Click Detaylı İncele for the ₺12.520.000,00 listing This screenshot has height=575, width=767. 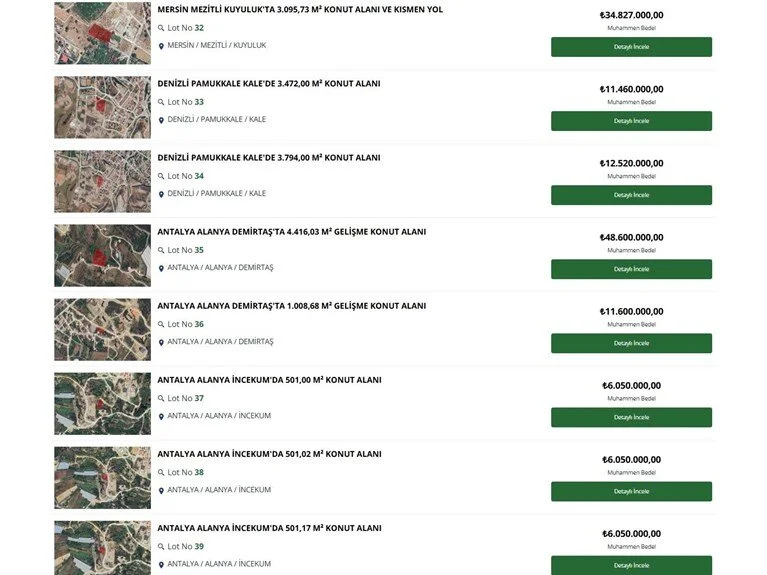(631, 195)
